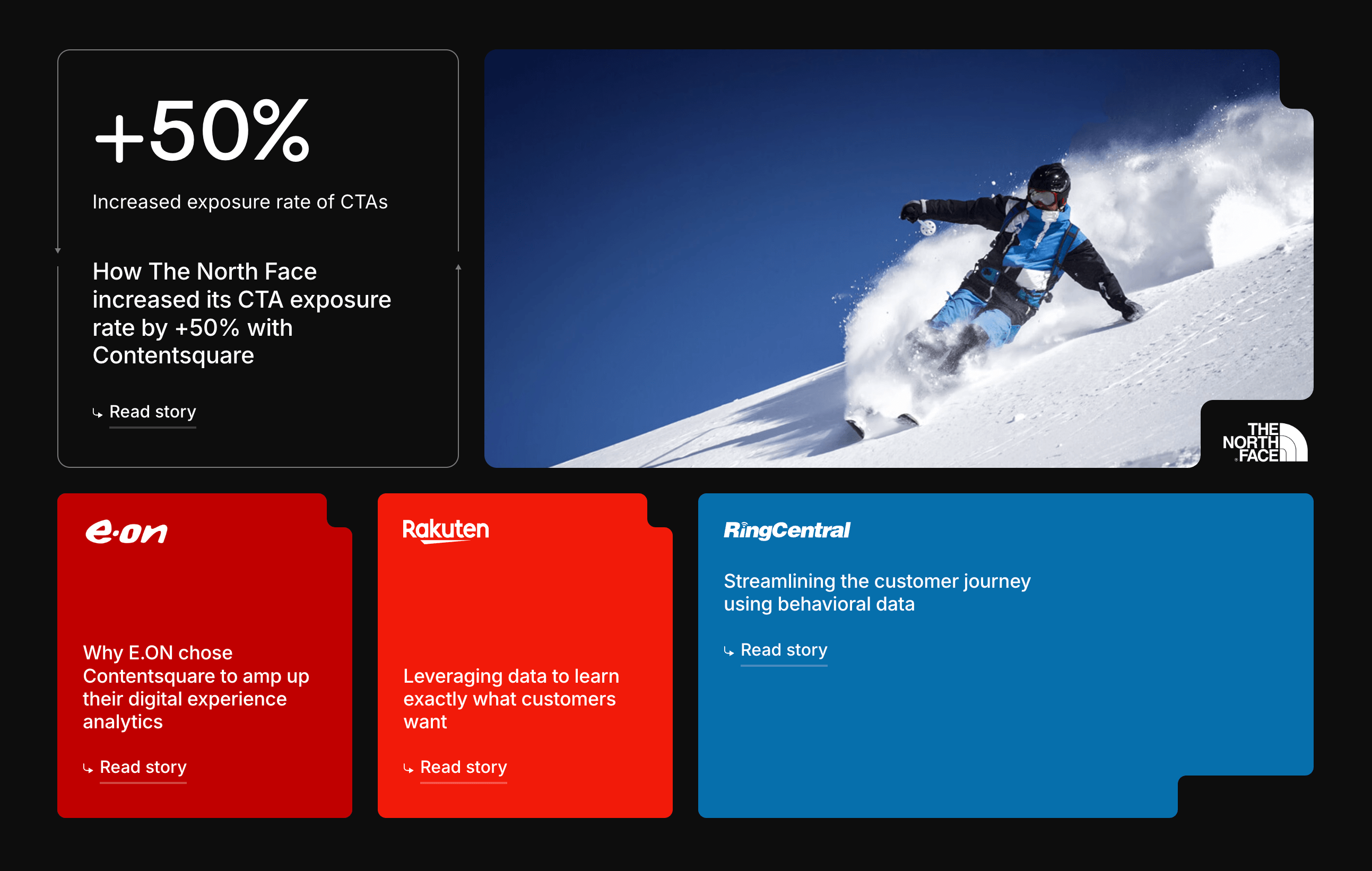Screen dimensions: 1372x871
Task: Click arrow icon beside North Face Read story
Action: coord(98,413)
